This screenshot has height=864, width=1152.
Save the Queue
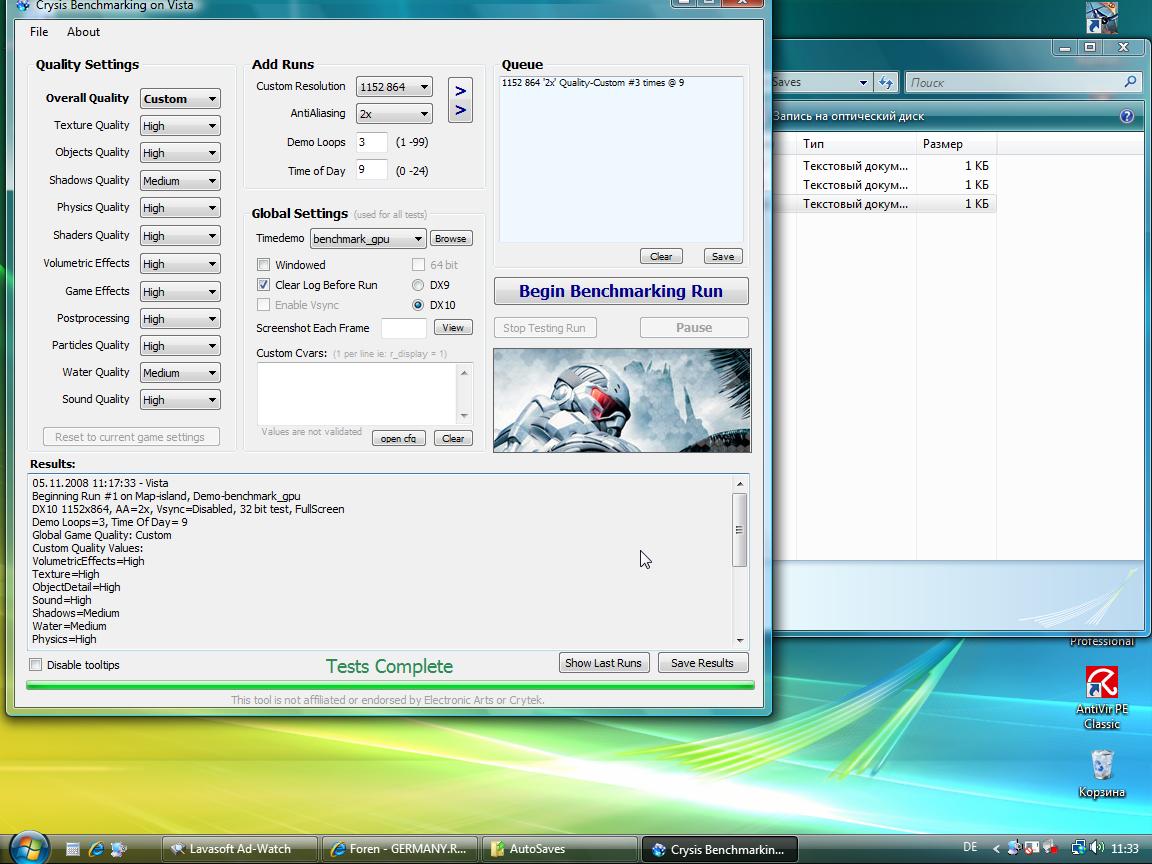pos(722,256)
